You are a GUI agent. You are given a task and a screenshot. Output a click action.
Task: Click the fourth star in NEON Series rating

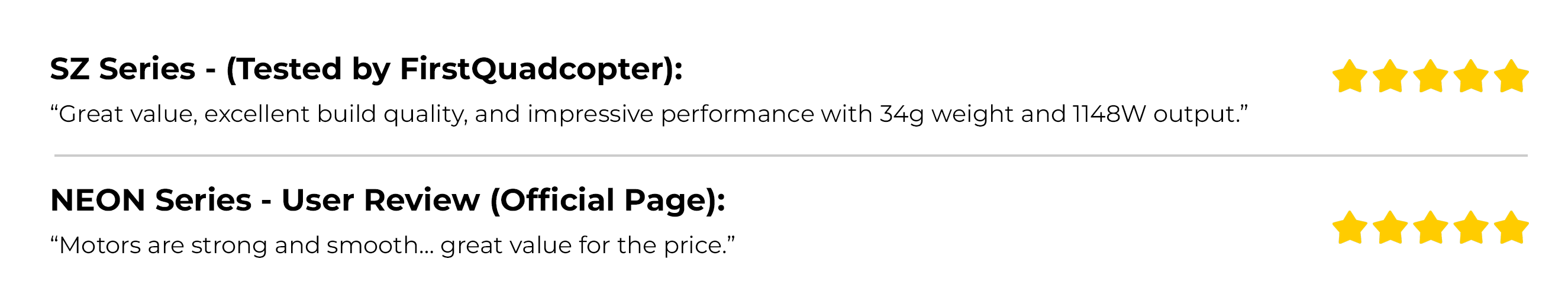[x=1470, y=227]
